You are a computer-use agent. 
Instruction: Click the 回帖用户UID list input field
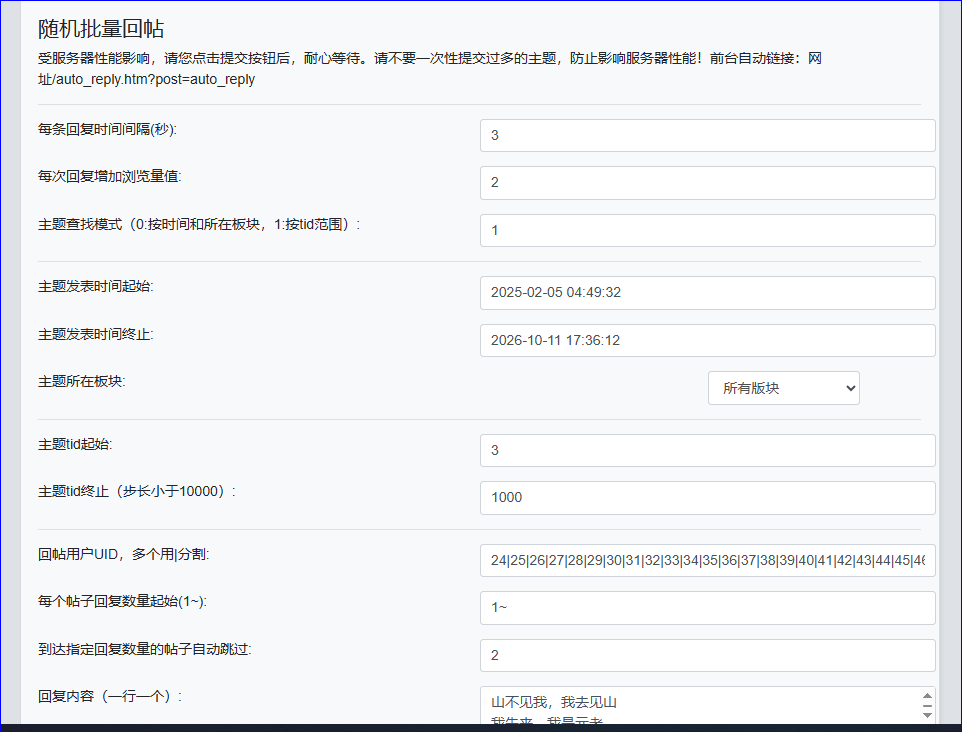tap(707, 560)
